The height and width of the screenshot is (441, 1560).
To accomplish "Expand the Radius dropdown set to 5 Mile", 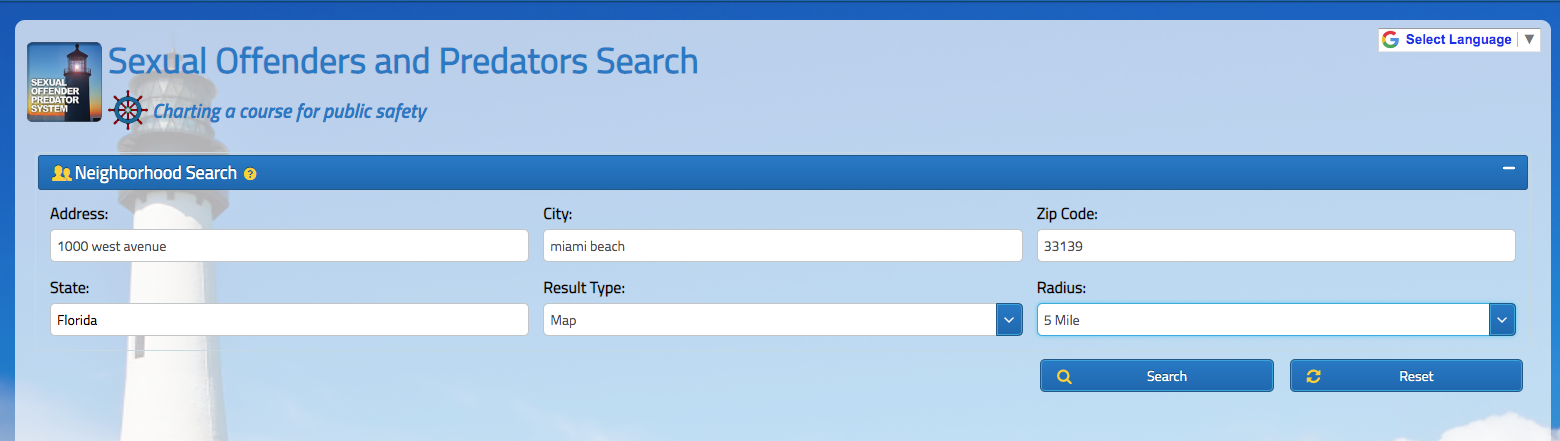I will point(1275,320).
